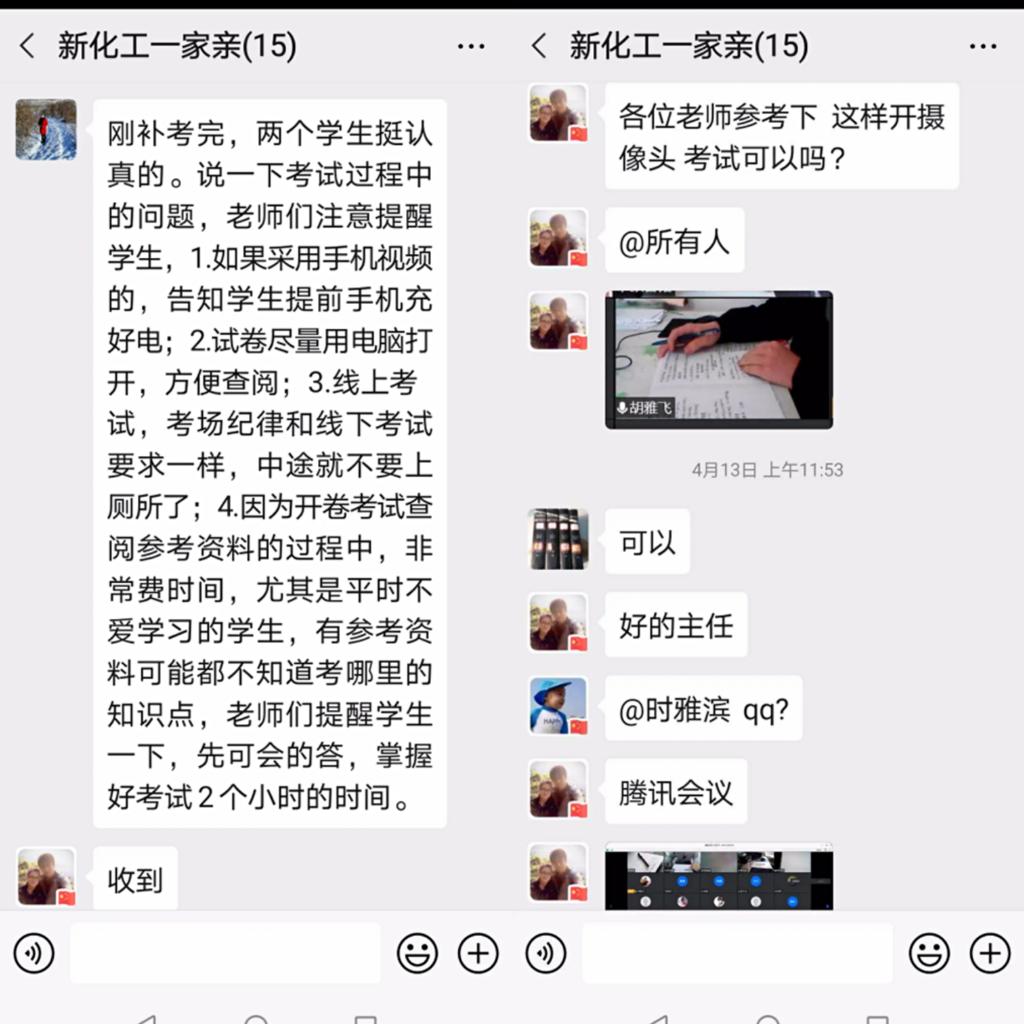Open more options menu in left chat

pyautogui.click(x=471, y=46)
